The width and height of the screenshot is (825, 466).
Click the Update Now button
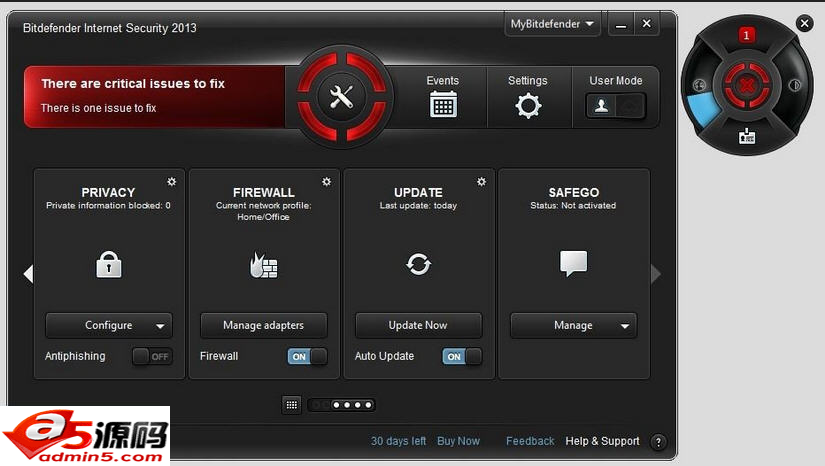[x=418, y=326]
